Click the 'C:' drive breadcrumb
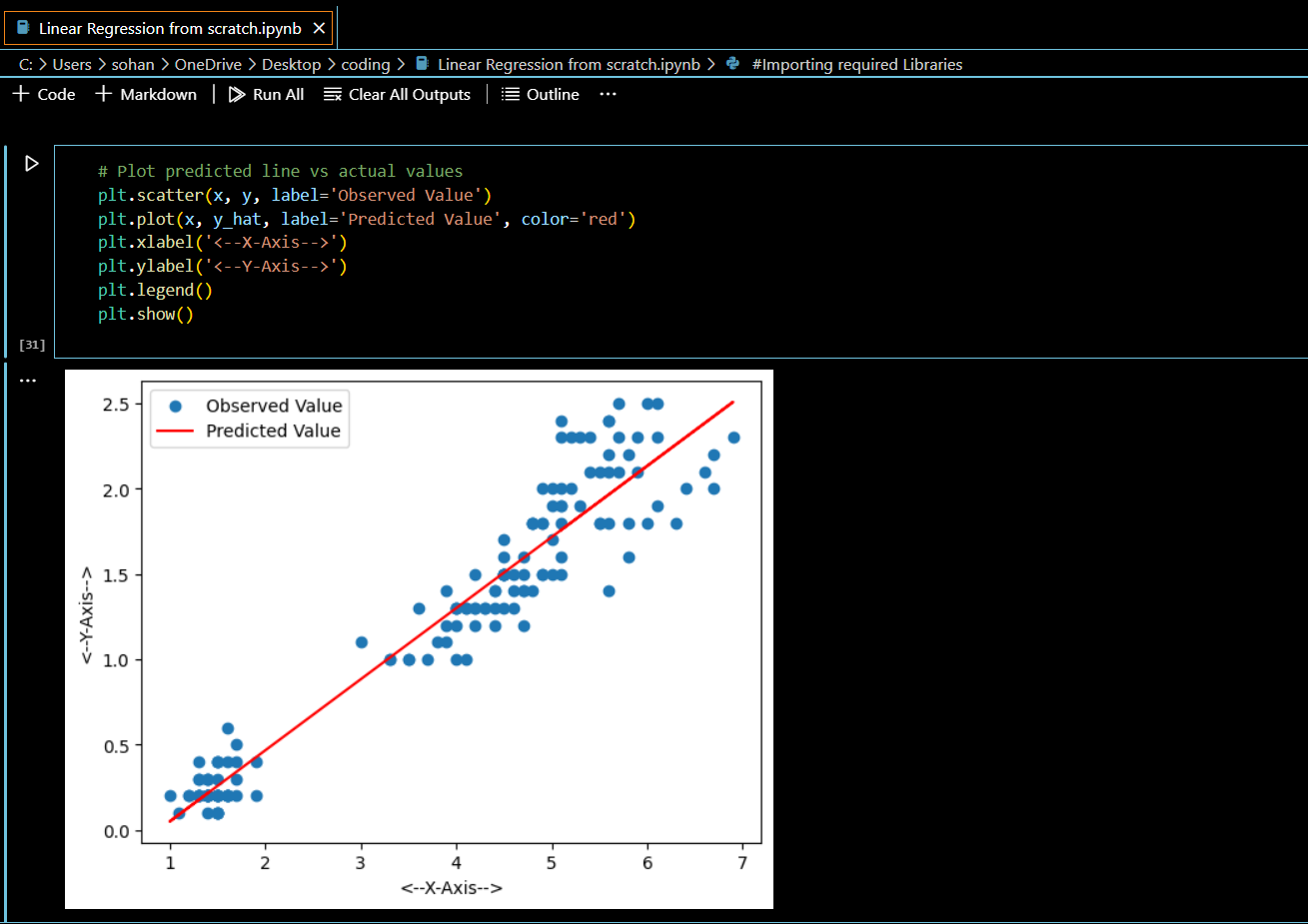Image resolution: width=1308 pixels, height=924 pixels. [x=26, y=64]
